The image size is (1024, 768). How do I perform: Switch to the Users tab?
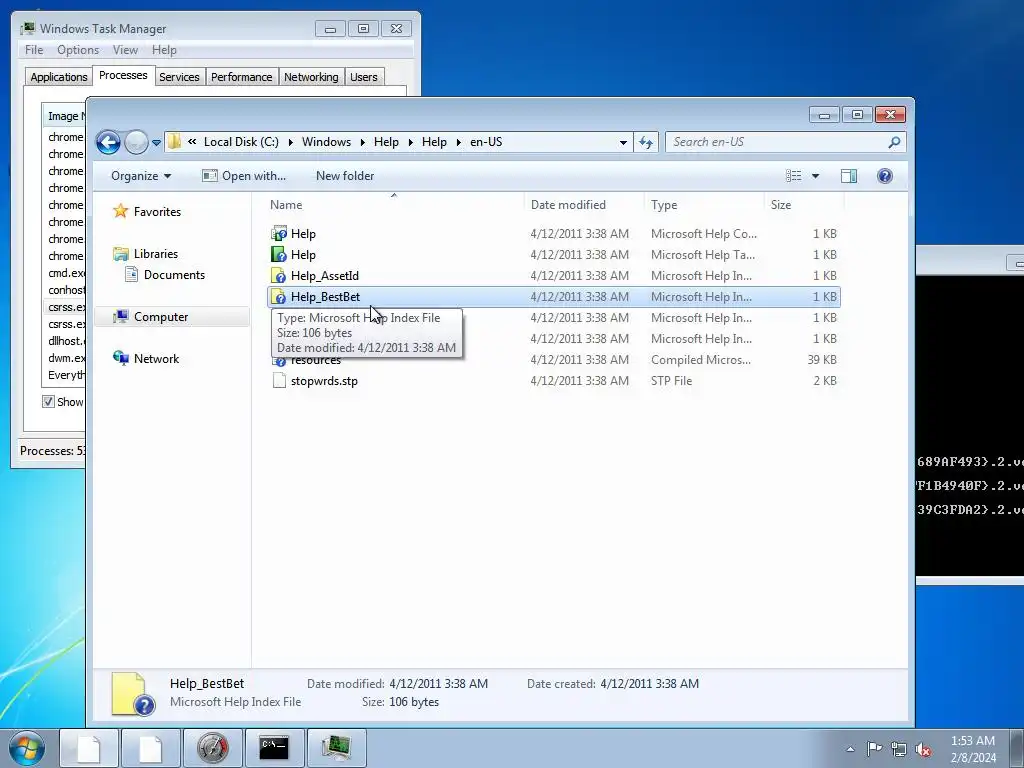pyautogui.click(x=363, y=77)
